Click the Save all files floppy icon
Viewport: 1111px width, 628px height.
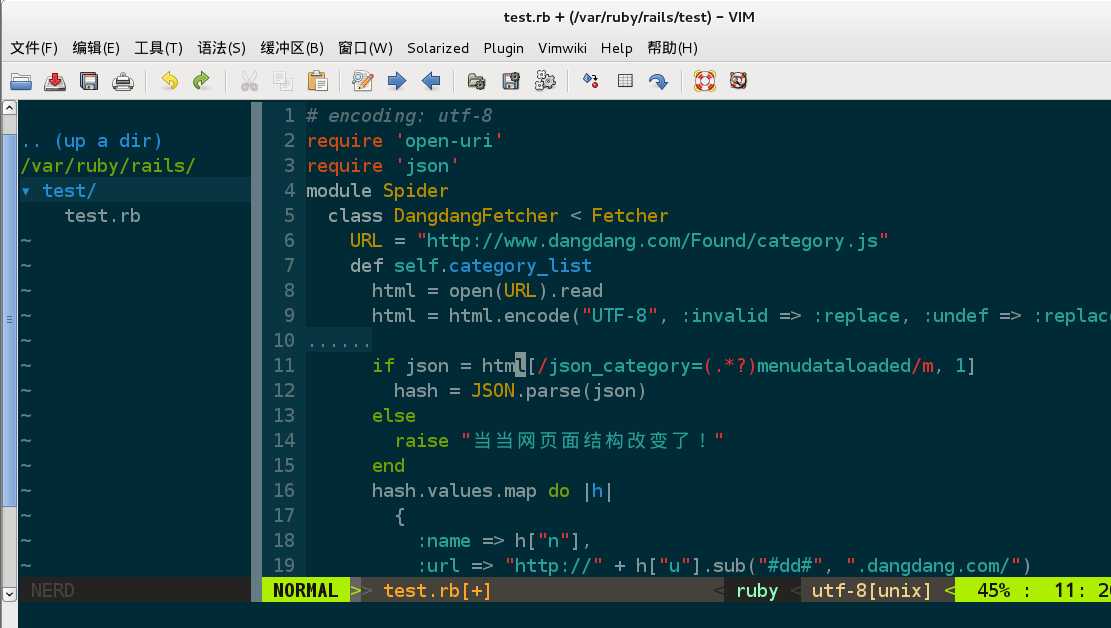pyautogui.click(x=89, y=82)
